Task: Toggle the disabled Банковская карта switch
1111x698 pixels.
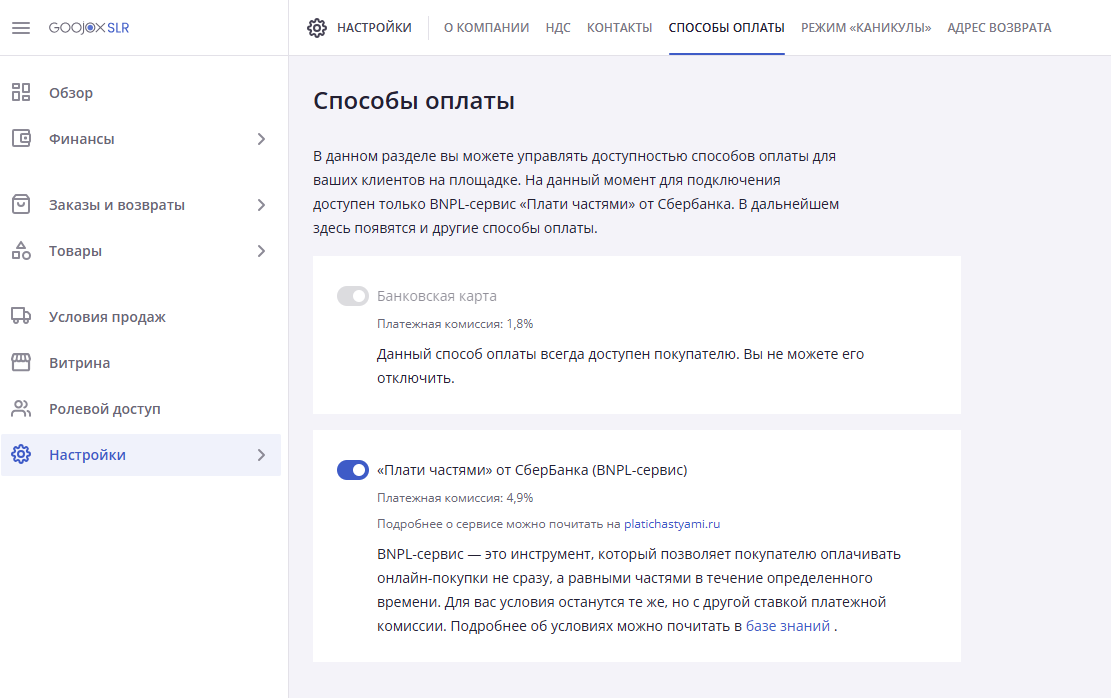Action: (x=353, y=296)
